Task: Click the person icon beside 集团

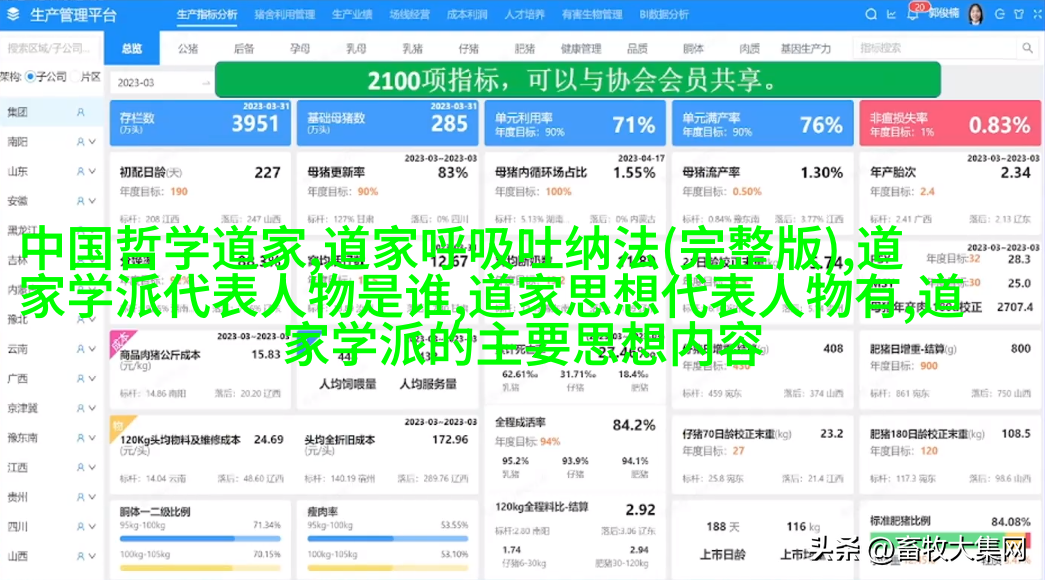Action: [x=81, y=113]
